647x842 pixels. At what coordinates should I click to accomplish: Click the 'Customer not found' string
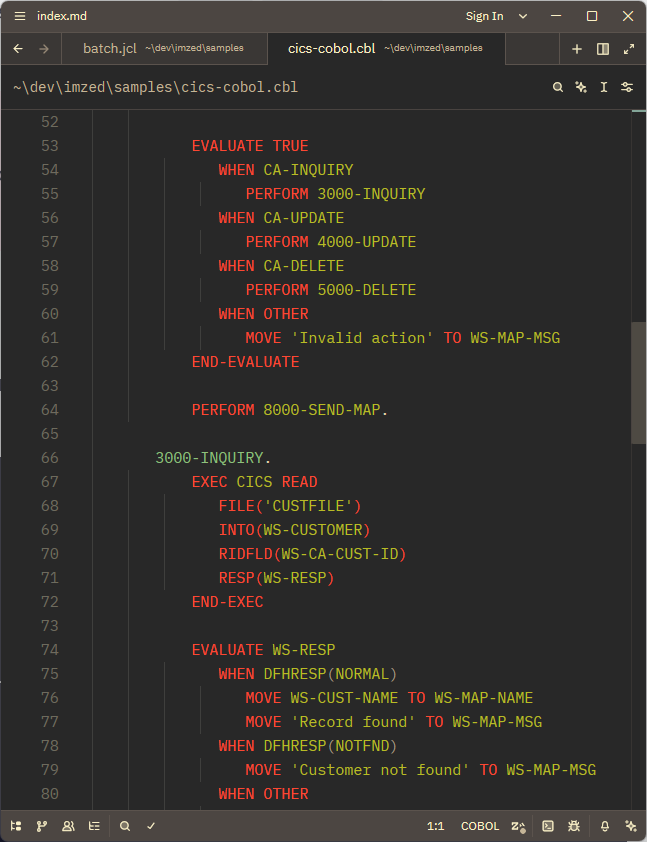click(x=380, y=770)
